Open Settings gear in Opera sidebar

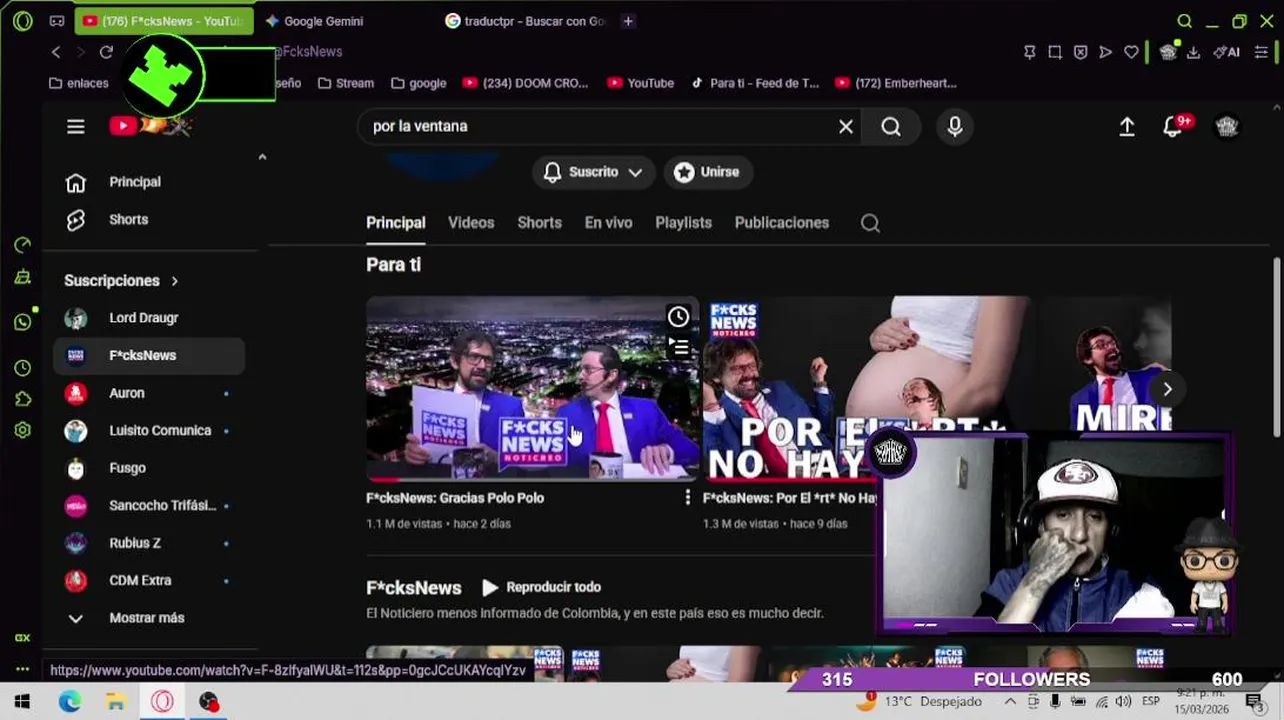click(23, 430)
